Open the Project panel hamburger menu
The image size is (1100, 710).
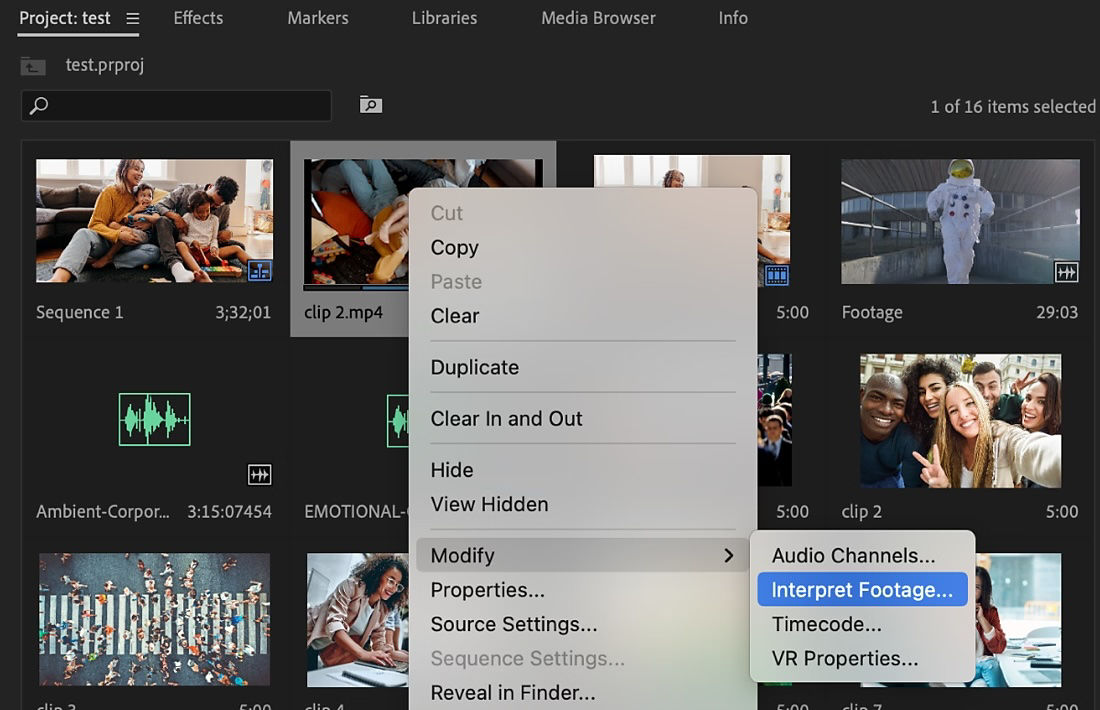click(x=131, y=17)
